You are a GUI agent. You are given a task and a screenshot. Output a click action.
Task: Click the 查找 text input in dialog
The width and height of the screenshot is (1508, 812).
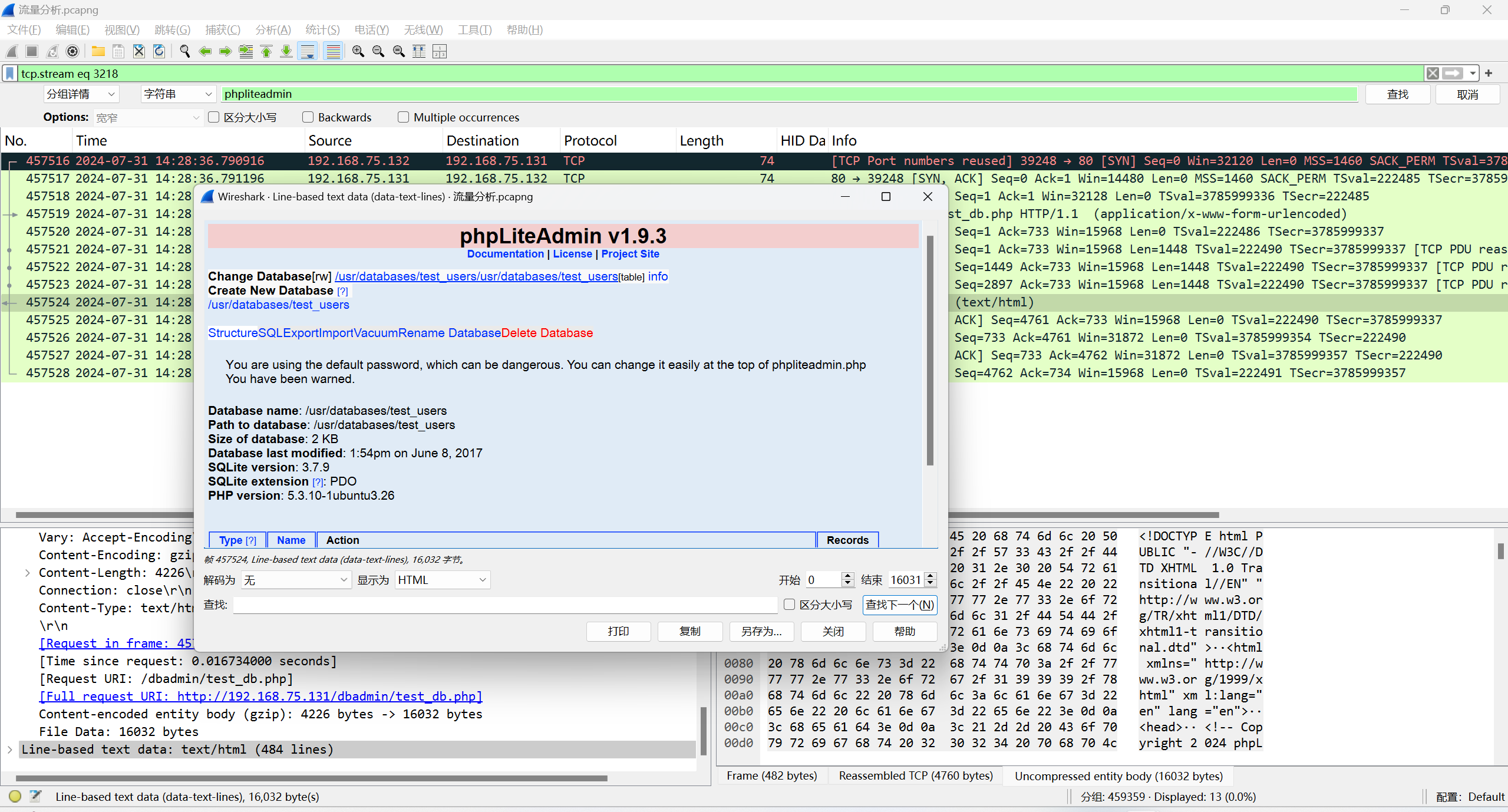(505, 605)
